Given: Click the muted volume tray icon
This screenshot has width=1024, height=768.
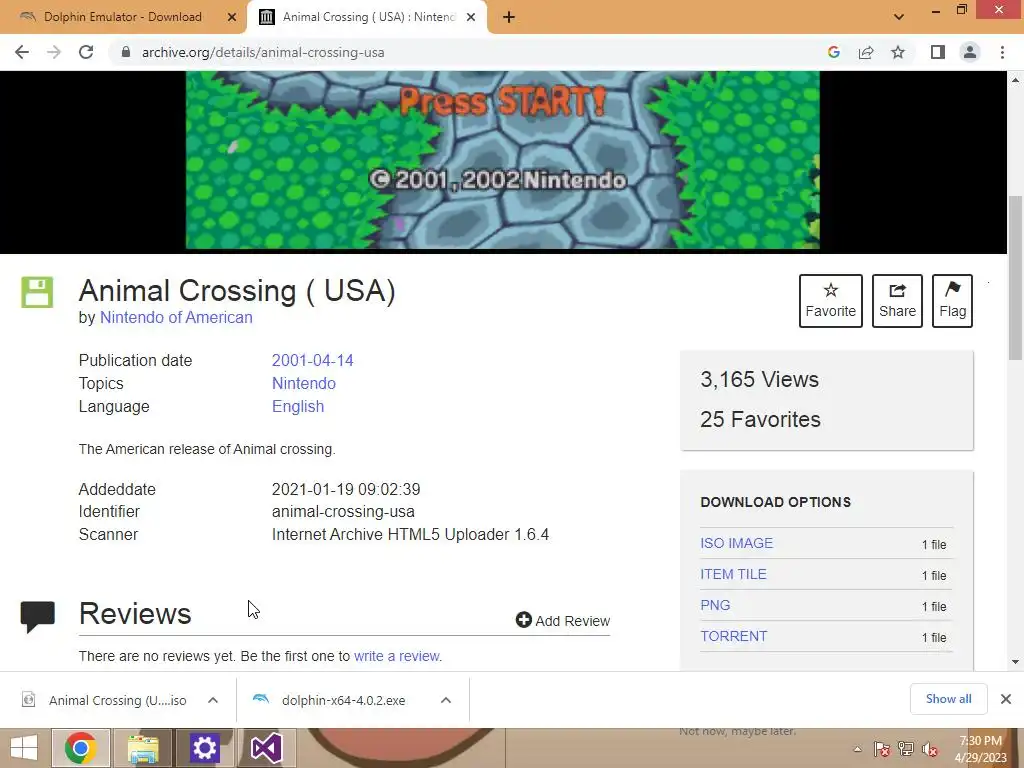Looking at the screenshot, I should click(929, 749).
